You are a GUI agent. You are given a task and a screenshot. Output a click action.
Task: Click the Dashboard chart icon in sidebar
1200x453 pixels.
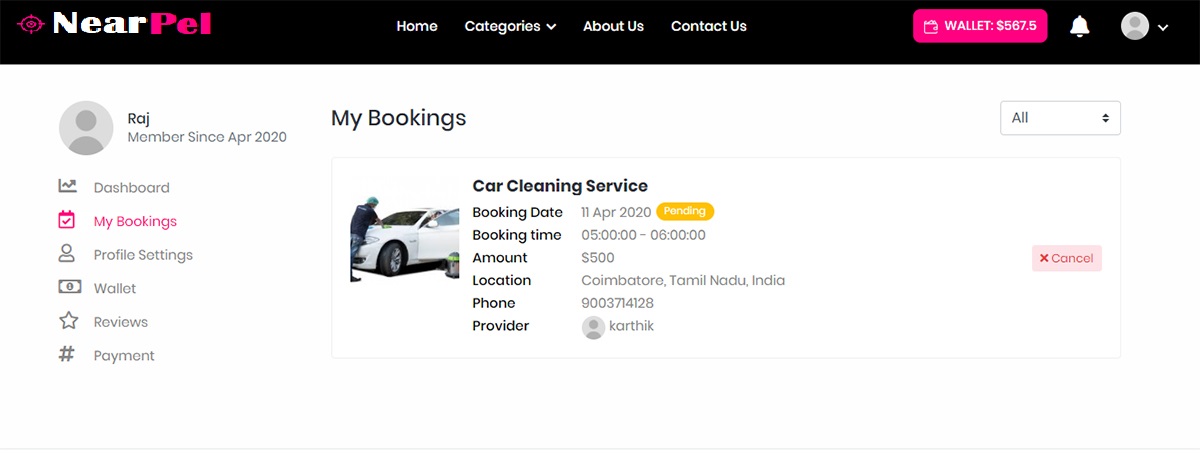[68, 187]
